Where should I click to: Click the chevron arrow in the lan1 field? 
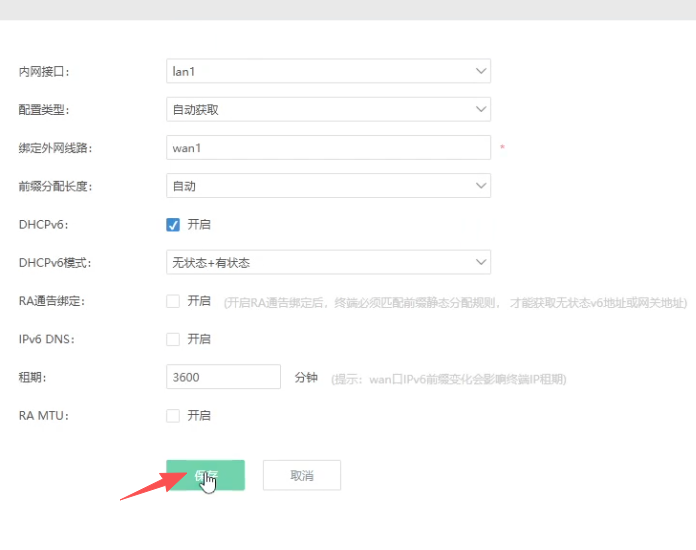[481, 71]
